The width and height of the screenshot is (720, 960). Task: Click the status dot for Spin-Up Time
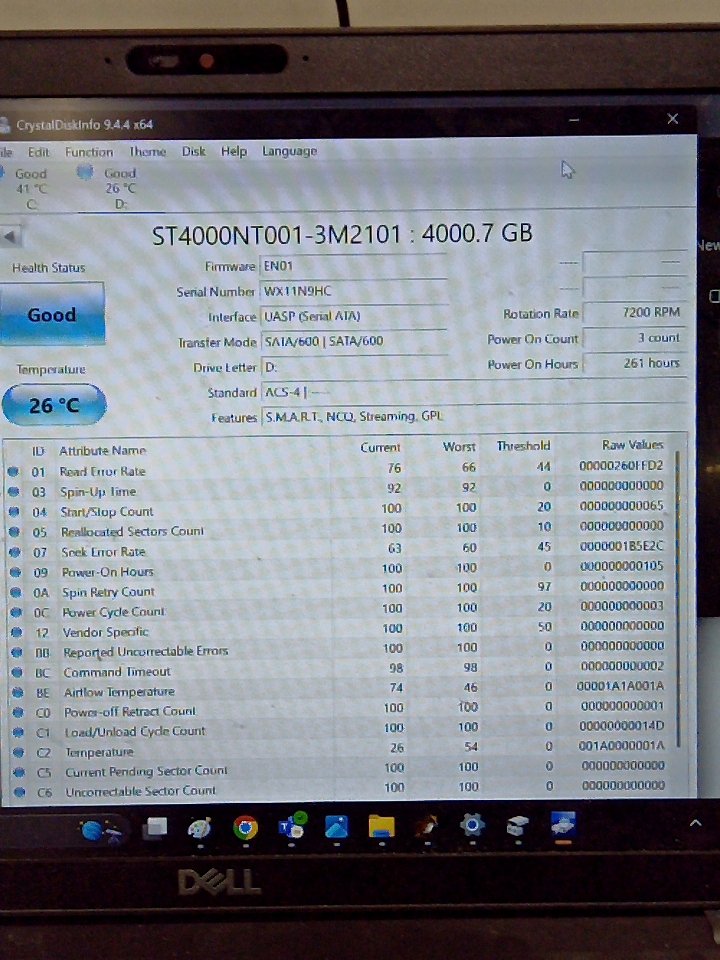pos(13,491)
